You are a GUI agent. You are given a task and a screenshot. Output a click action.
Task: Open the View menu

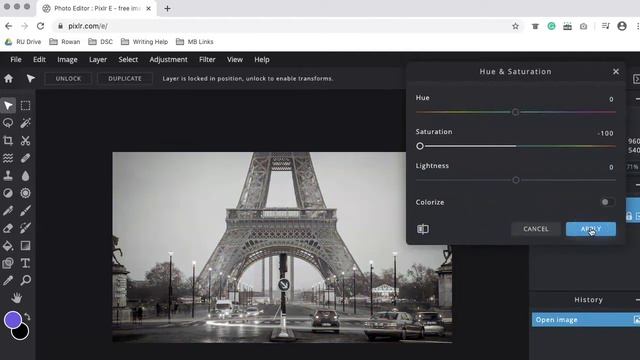tap(235, 60)
